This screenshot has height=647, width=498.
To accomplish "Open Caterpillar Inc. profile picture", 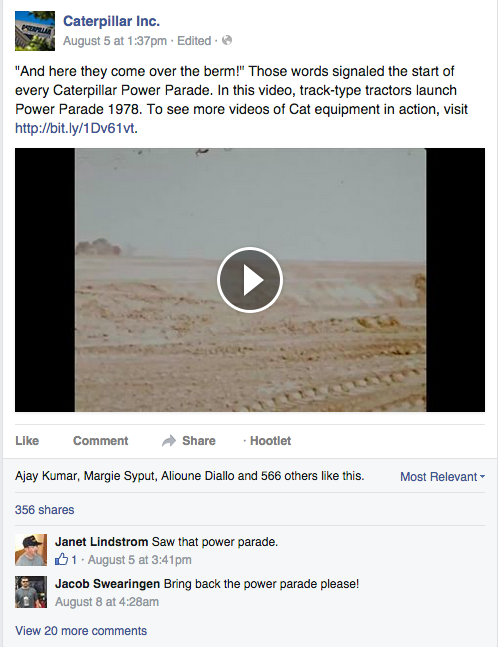I will (35, 31).
